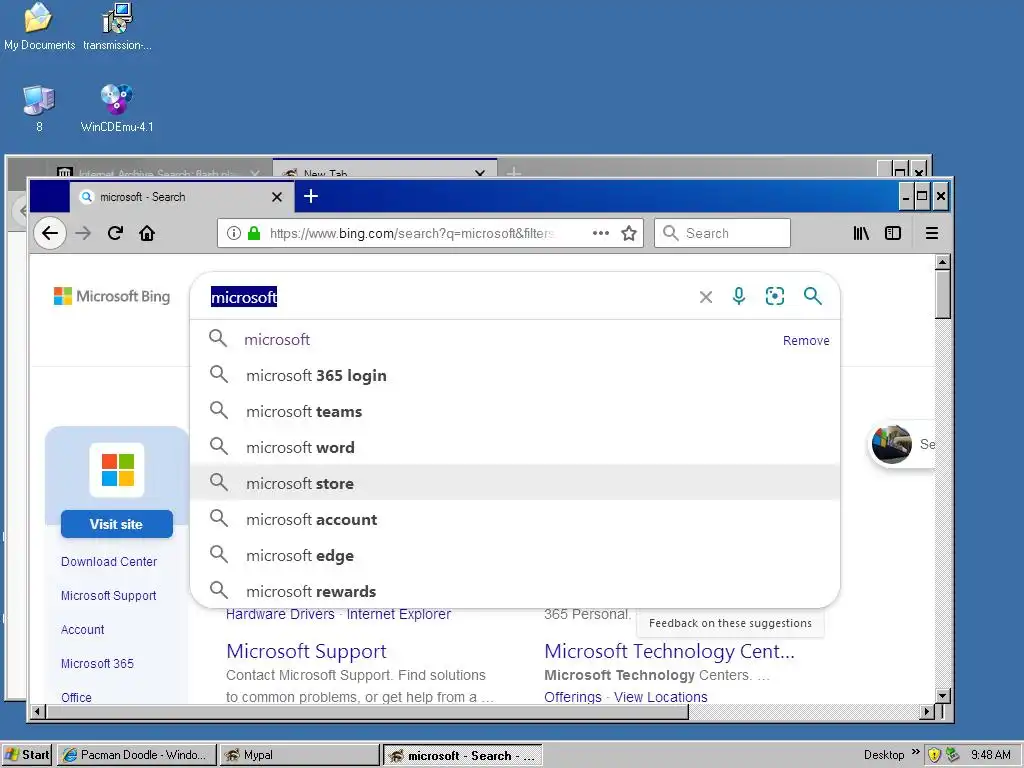The width and height of the screenshot is (1024, 768).
Task: Choose suggestion 'microsoft store'
Action: tap(515, 483)
